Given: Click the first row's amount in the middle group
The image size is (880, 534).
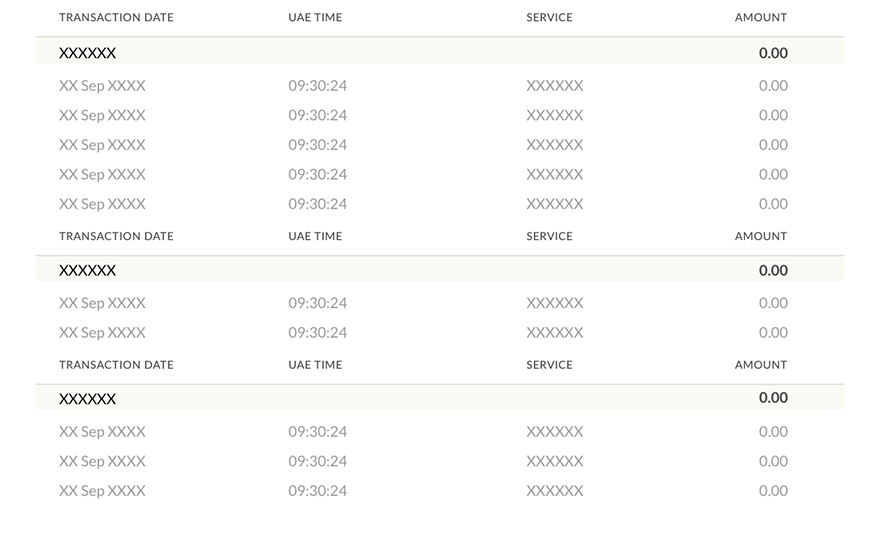Looking at the screenshot, I should pos(773,303).
